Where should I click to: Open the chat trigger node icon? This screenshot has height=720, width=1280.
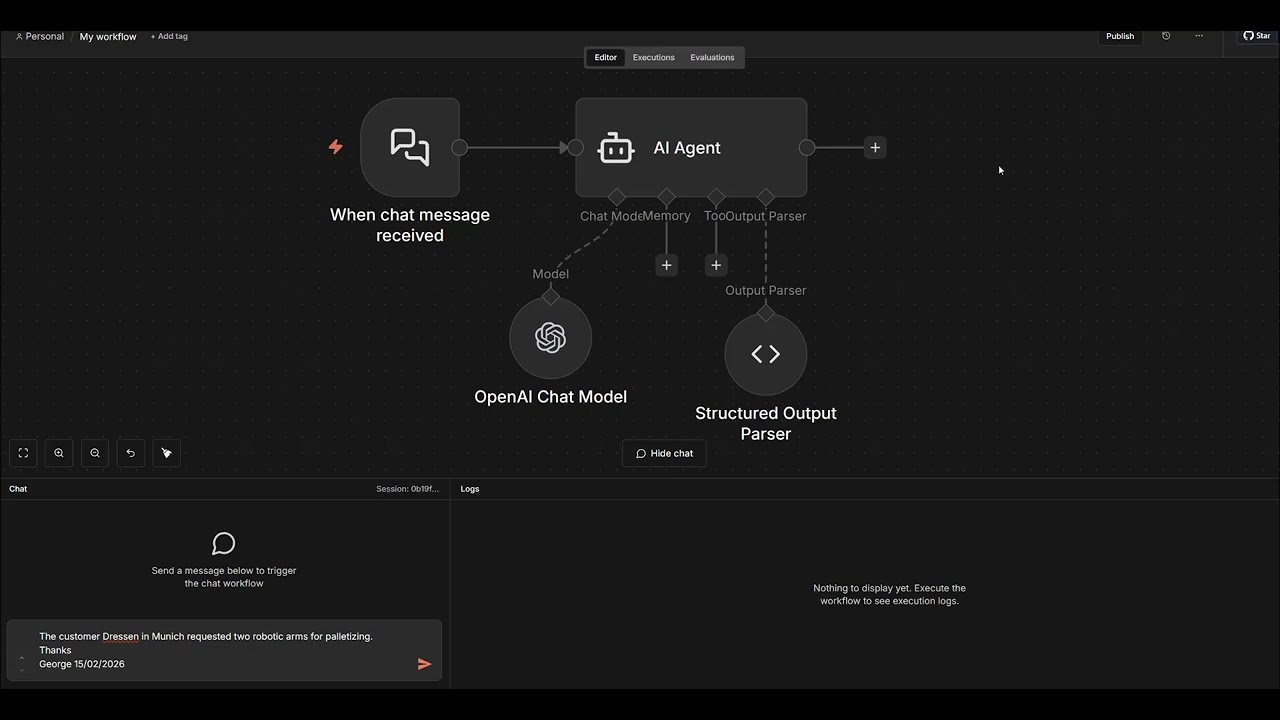[410, 147]
